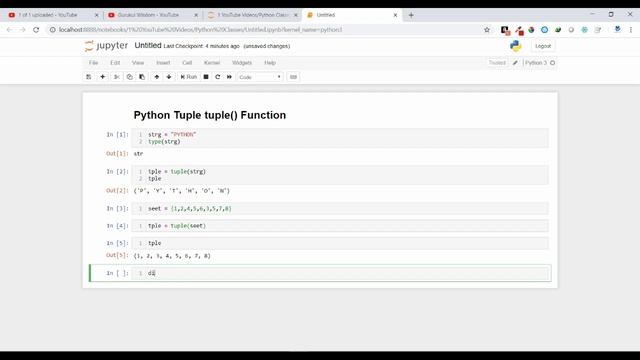Image resolution: width=640 pixels, height=360 pixels.
Task: Click the Python Tuple tuple() Function heading
Action: tap(210, 115)
